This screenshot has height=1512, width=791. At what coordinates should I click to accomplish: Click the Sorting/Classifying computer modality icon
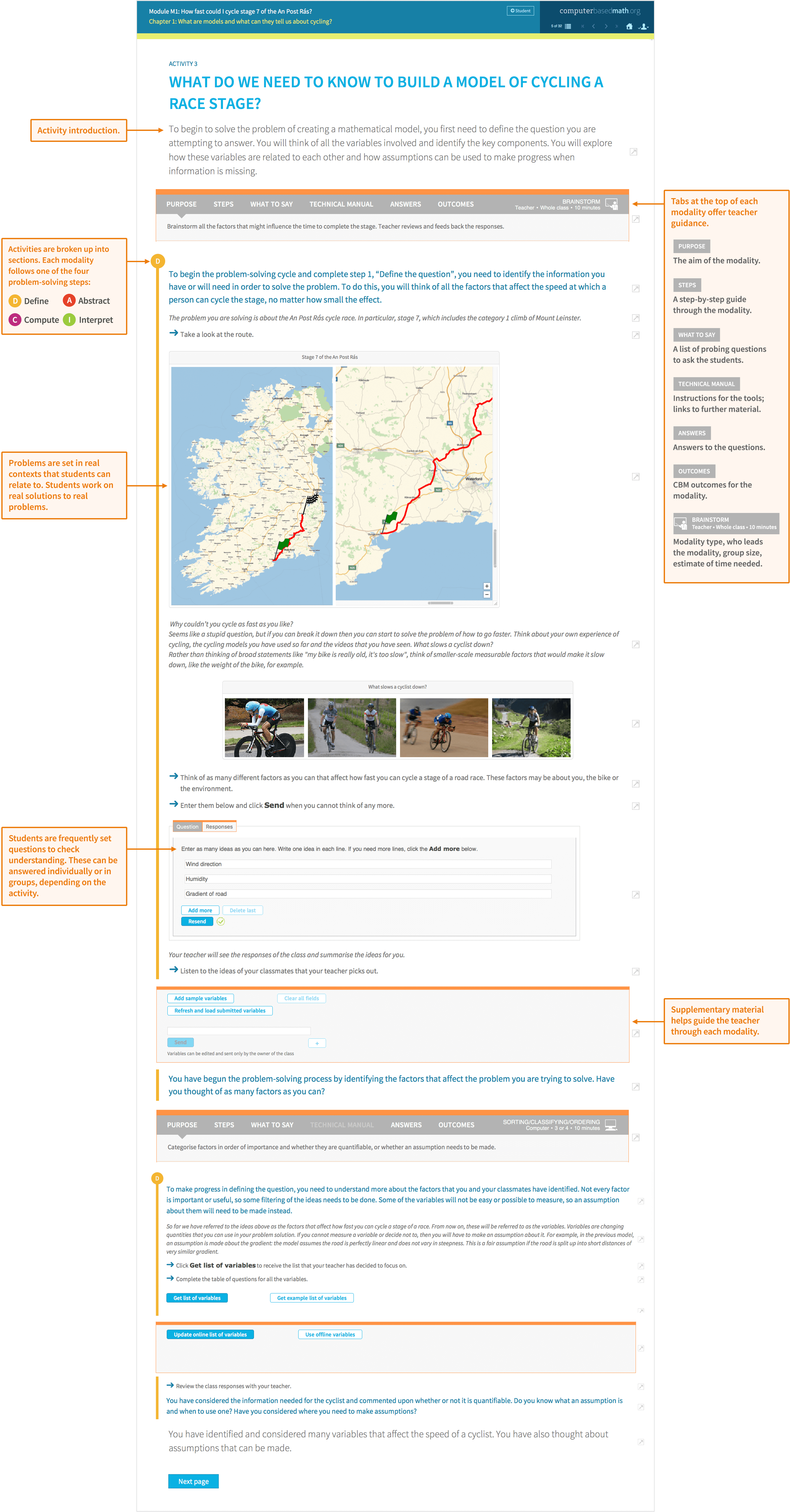pyautogui.click(x=611, y=1124)
